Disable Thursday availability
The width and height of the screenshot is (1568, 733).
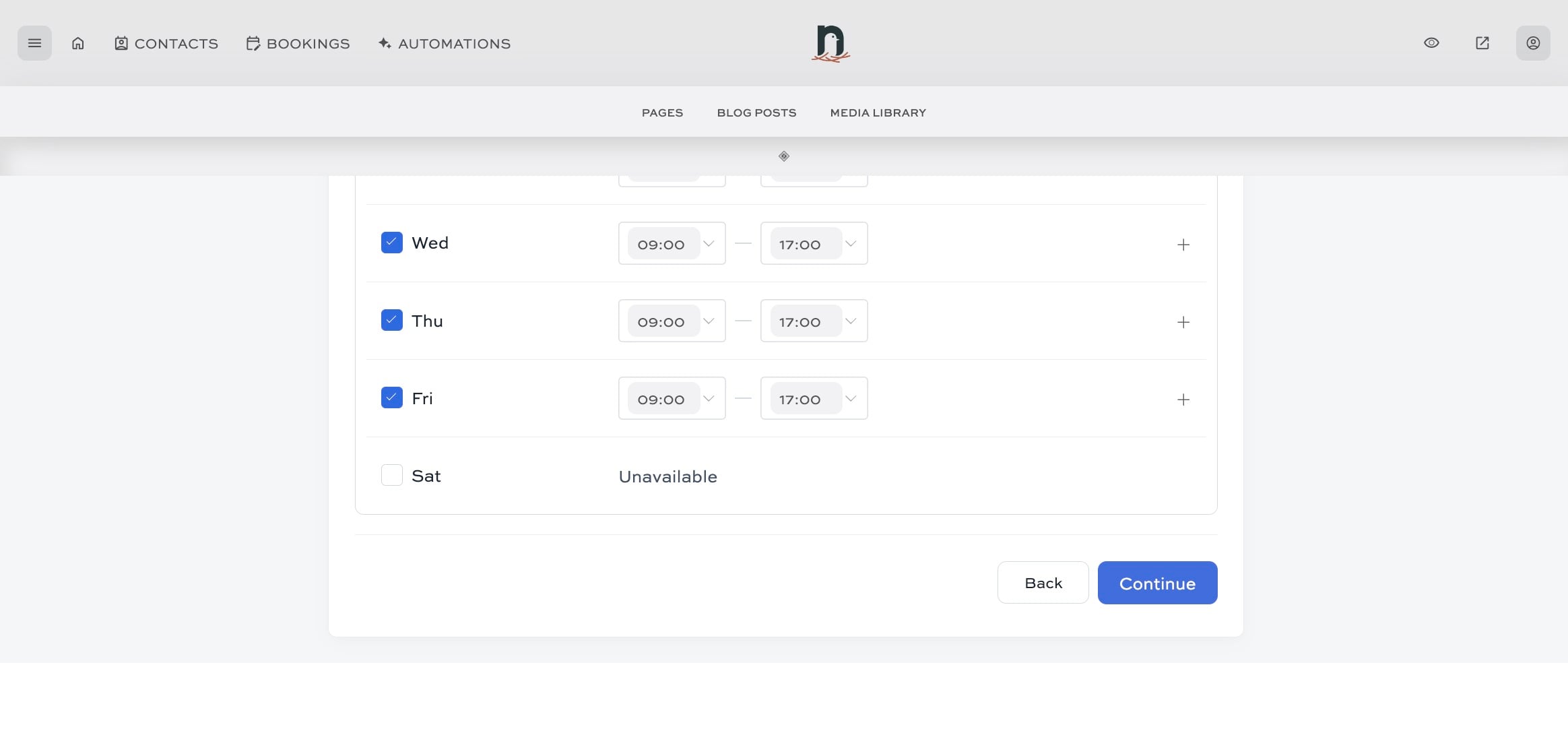(391, 320)
